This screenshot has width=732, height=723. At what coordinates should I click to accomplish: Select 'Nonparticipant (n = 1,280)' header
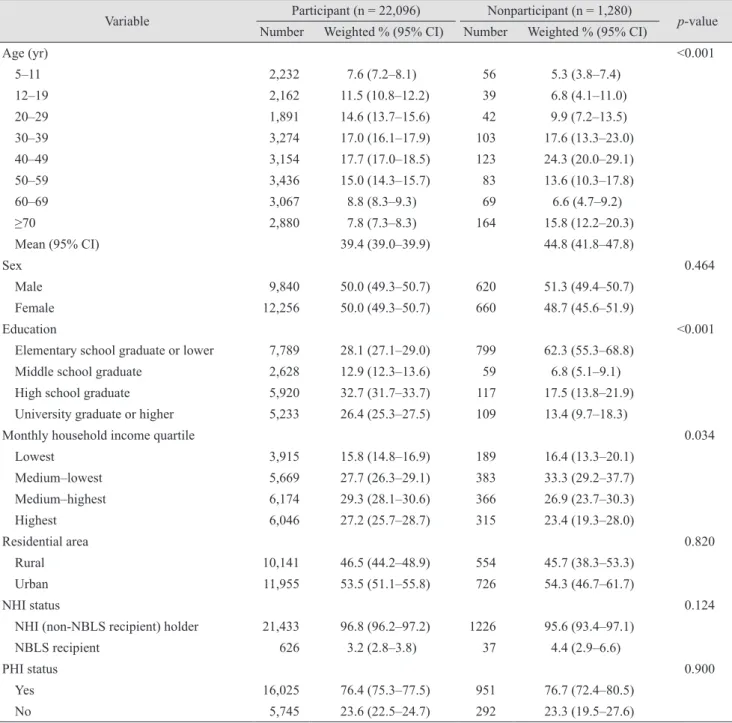pyautogui.click(x=559, y=10)
